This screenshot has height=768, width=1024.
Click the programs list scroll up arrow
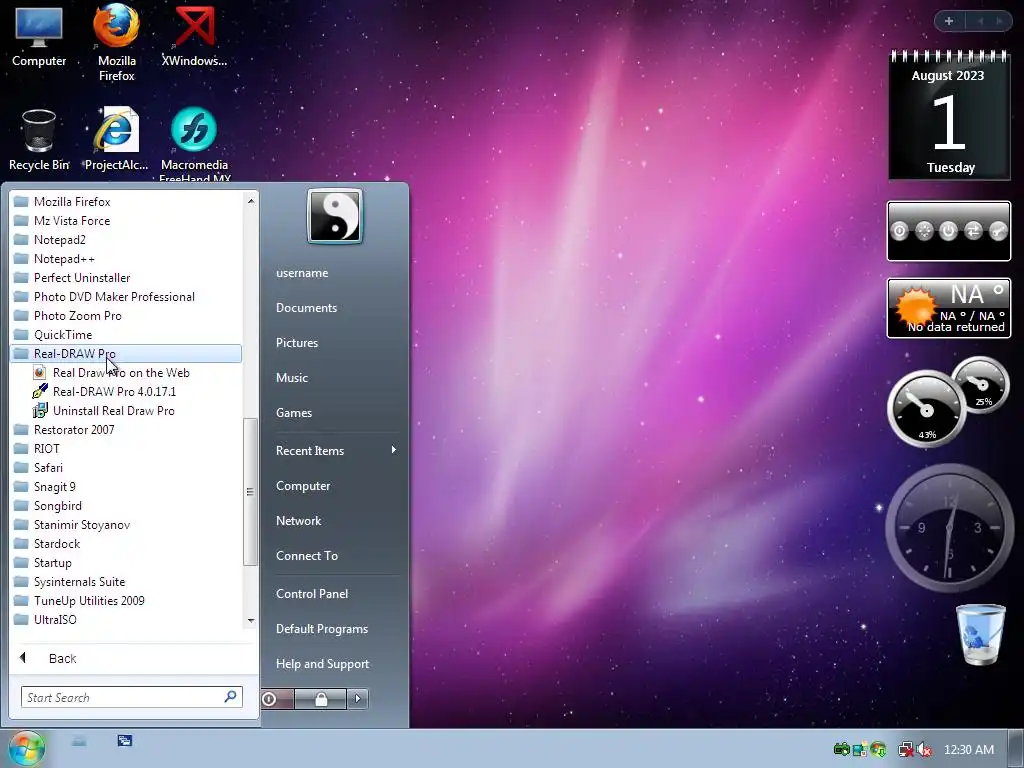(251, 201)
